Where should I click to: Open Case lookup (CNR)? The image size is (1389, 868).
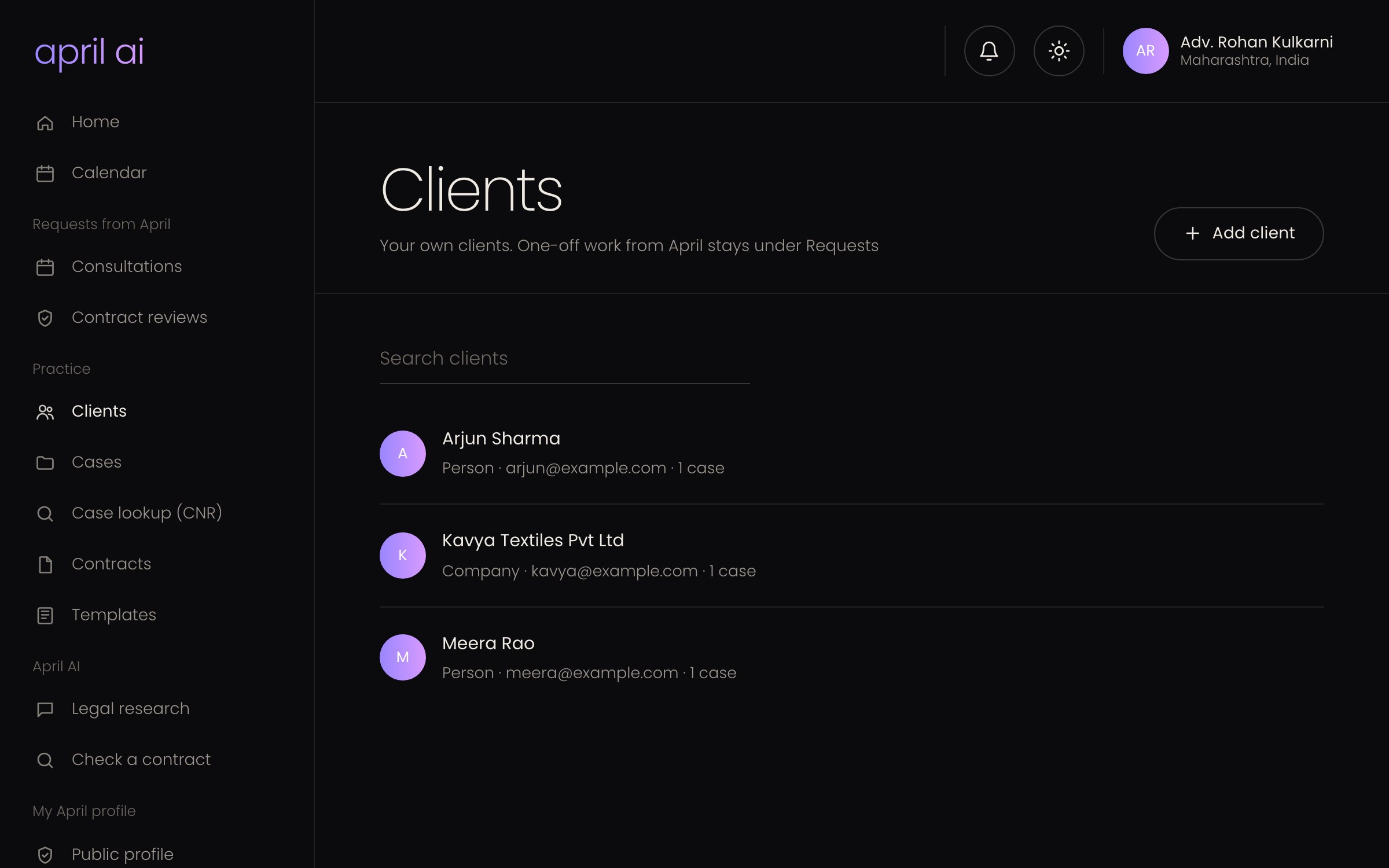147,513
